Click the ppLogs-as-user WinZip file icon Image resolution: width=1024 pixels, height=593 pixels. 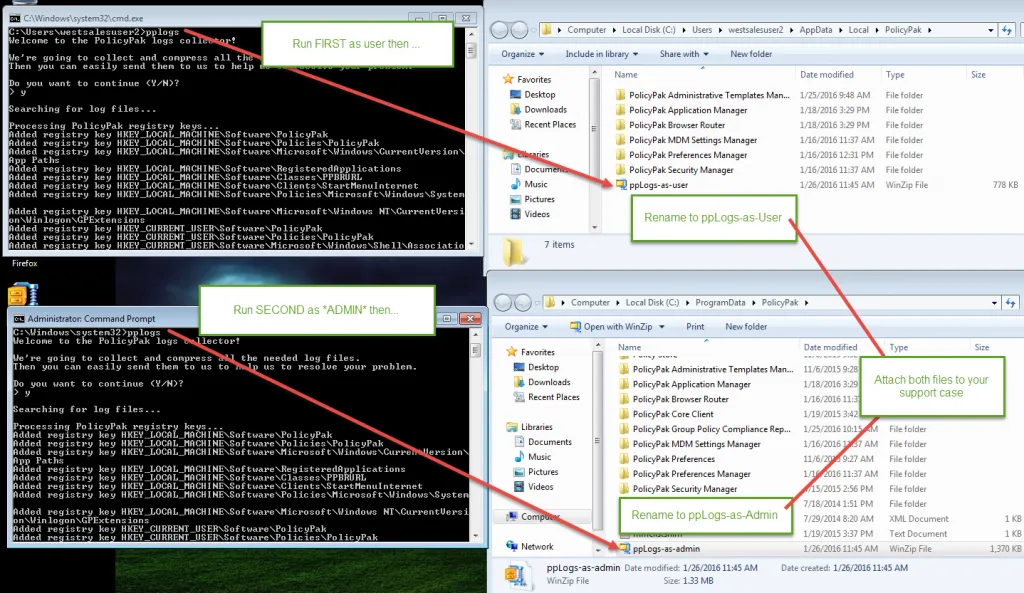coord(621,185)
